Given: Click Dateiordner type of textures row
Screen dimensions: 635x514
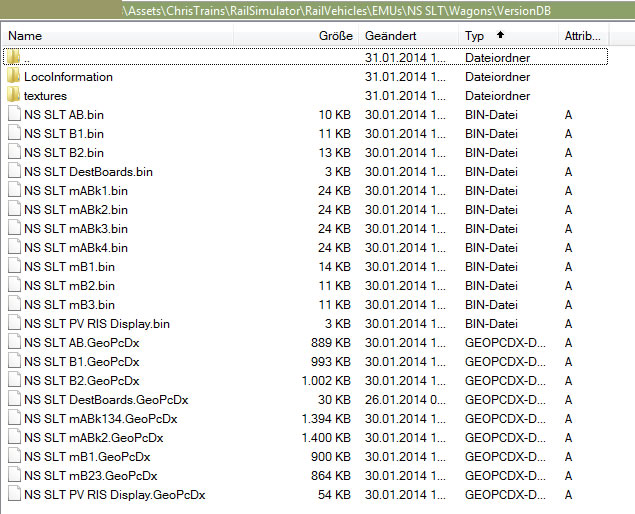Looking at the screenshot, I should [x=497, y=96].
